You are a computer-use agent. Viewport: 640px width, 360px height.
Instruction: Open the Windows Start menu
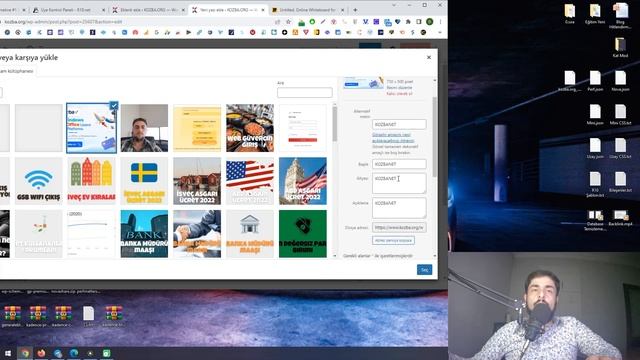(x=8, y=353)
